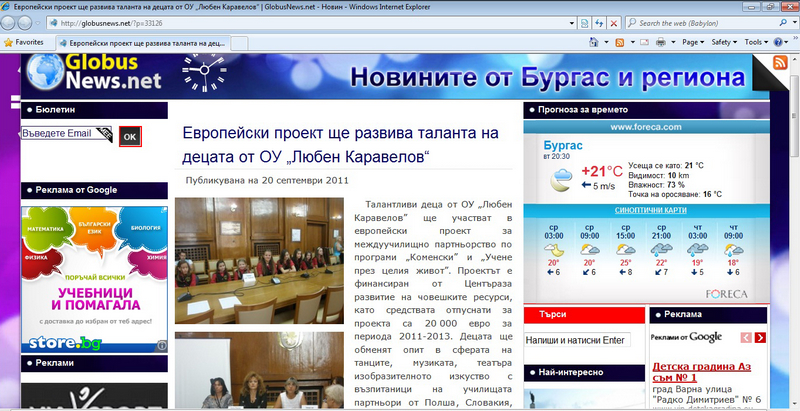The width and height of the screenshot is (800, 411).
Task: Click the blue Help question mark icon
Action: click(x=778, y=42)
